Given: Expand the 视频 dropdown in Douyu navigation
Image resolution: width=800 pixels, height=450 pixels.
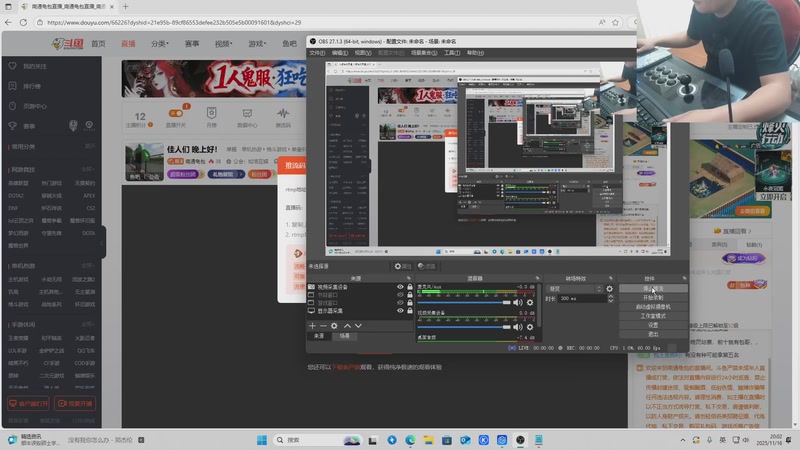Looking at the screenshot, I should [x=223, y=44].
